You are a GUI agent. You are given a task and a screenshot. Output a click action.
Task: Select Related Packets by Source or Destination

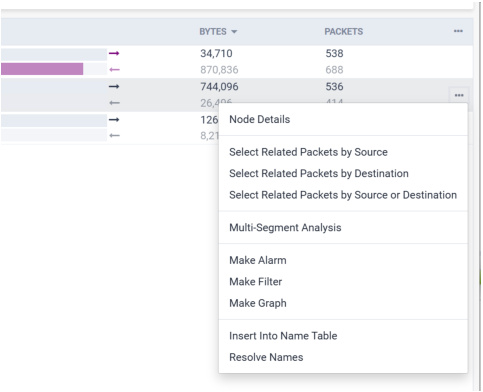click(x=343, y=195)
